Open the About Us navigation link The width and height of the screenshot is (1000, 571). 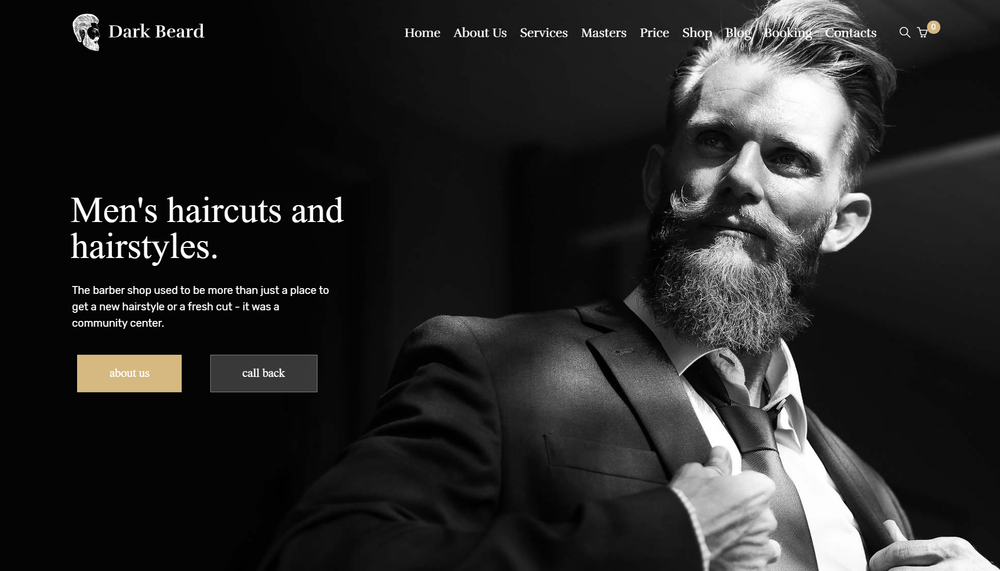point(480,33)
